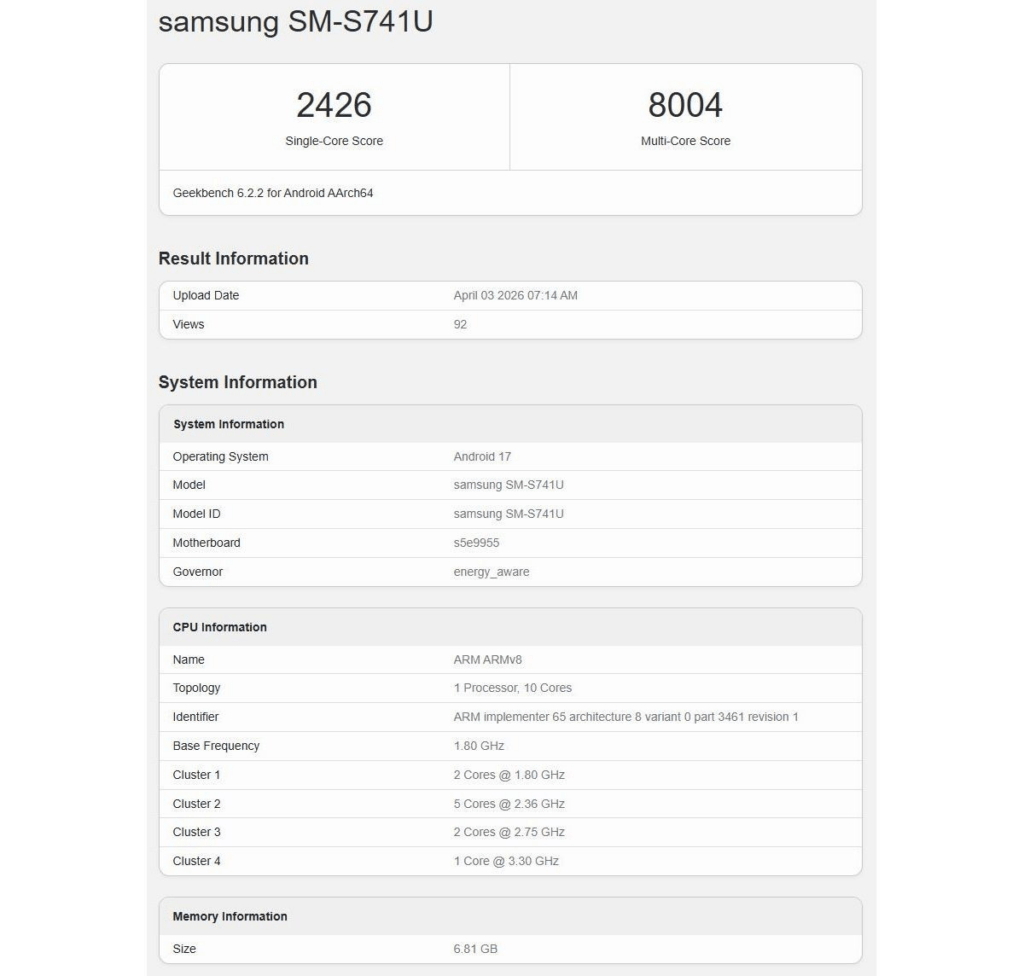Click the System Information section heading
This screenshot has height=976, width=1024.
tap(237, 382)
